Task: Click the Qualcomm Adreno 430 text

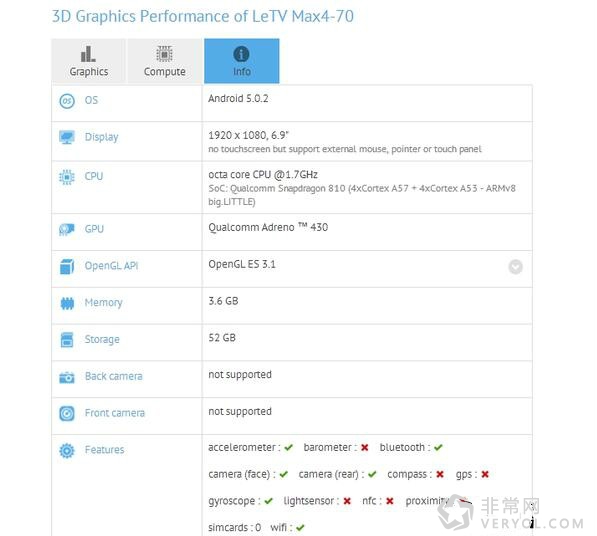Action: pos(268,227)
